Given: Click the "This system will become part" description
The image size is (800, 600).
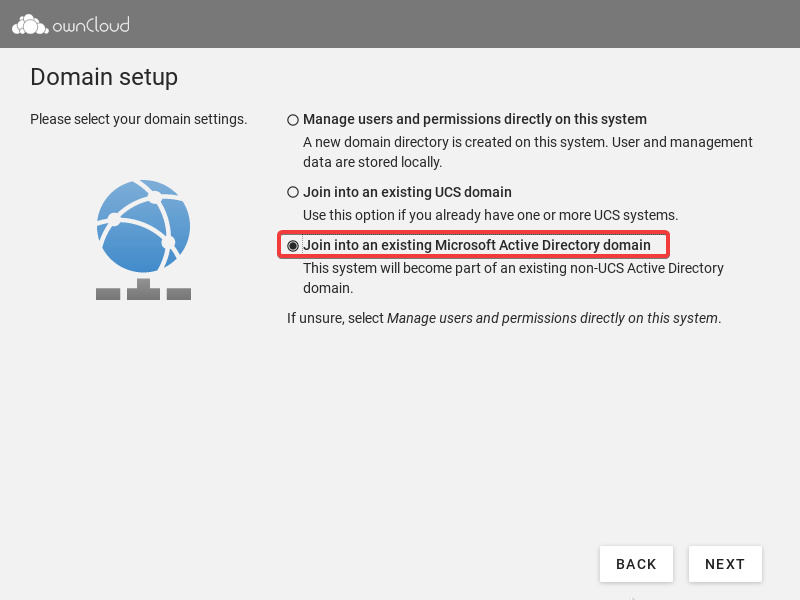Looking at the screenshot, I should [513, 278].
